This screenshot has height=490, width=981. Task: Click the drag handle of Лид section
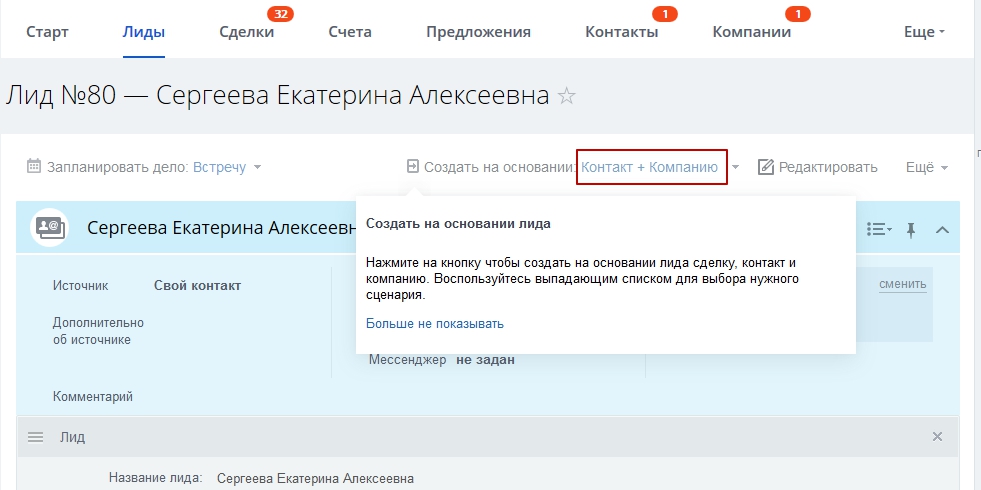click(36, 437)
